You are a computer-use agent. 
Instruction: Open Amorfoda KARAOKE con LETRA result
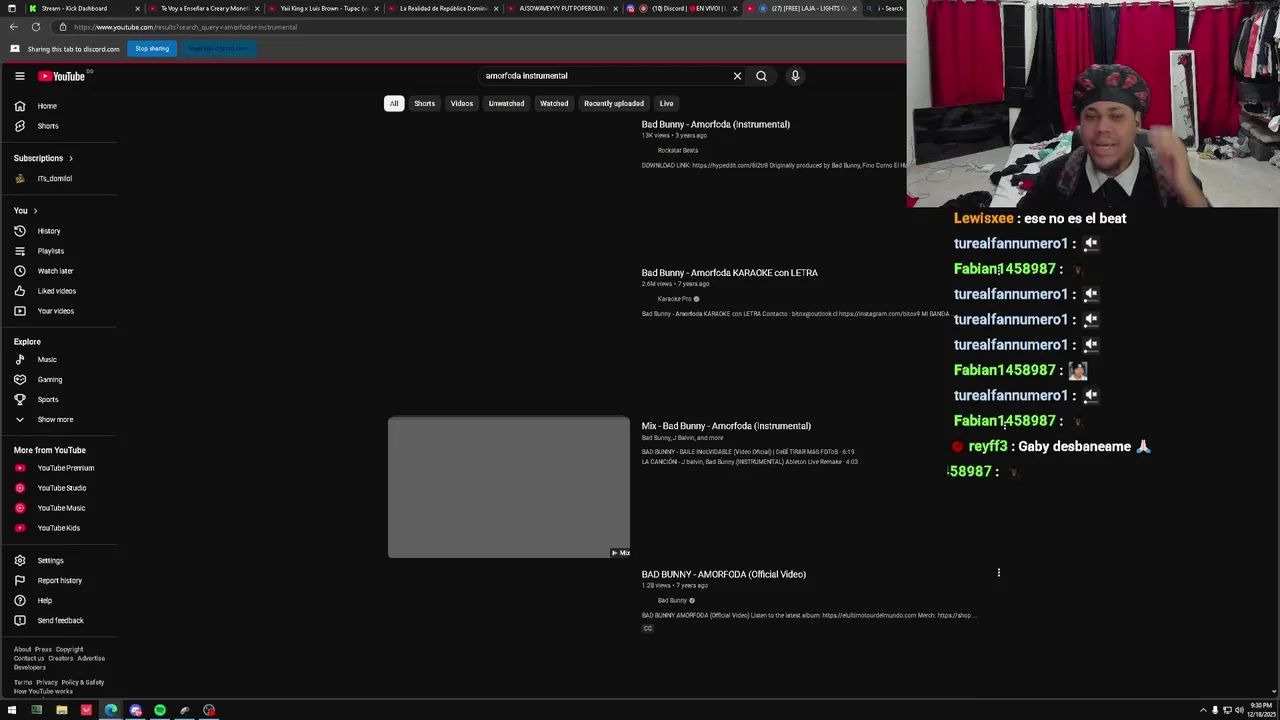[730, 273]
